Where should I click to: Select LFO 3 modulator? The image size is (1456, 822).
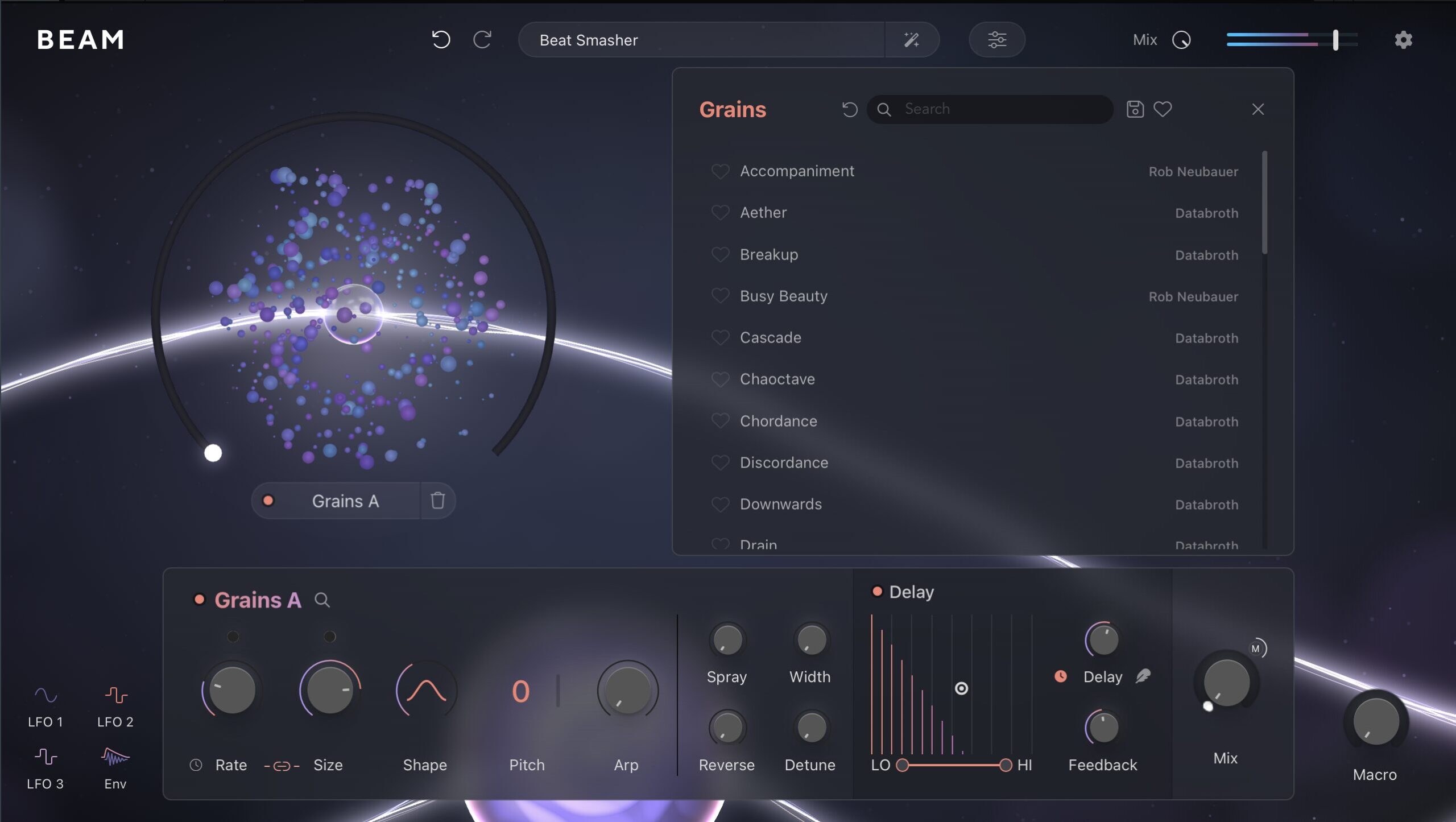coord(45,757)
